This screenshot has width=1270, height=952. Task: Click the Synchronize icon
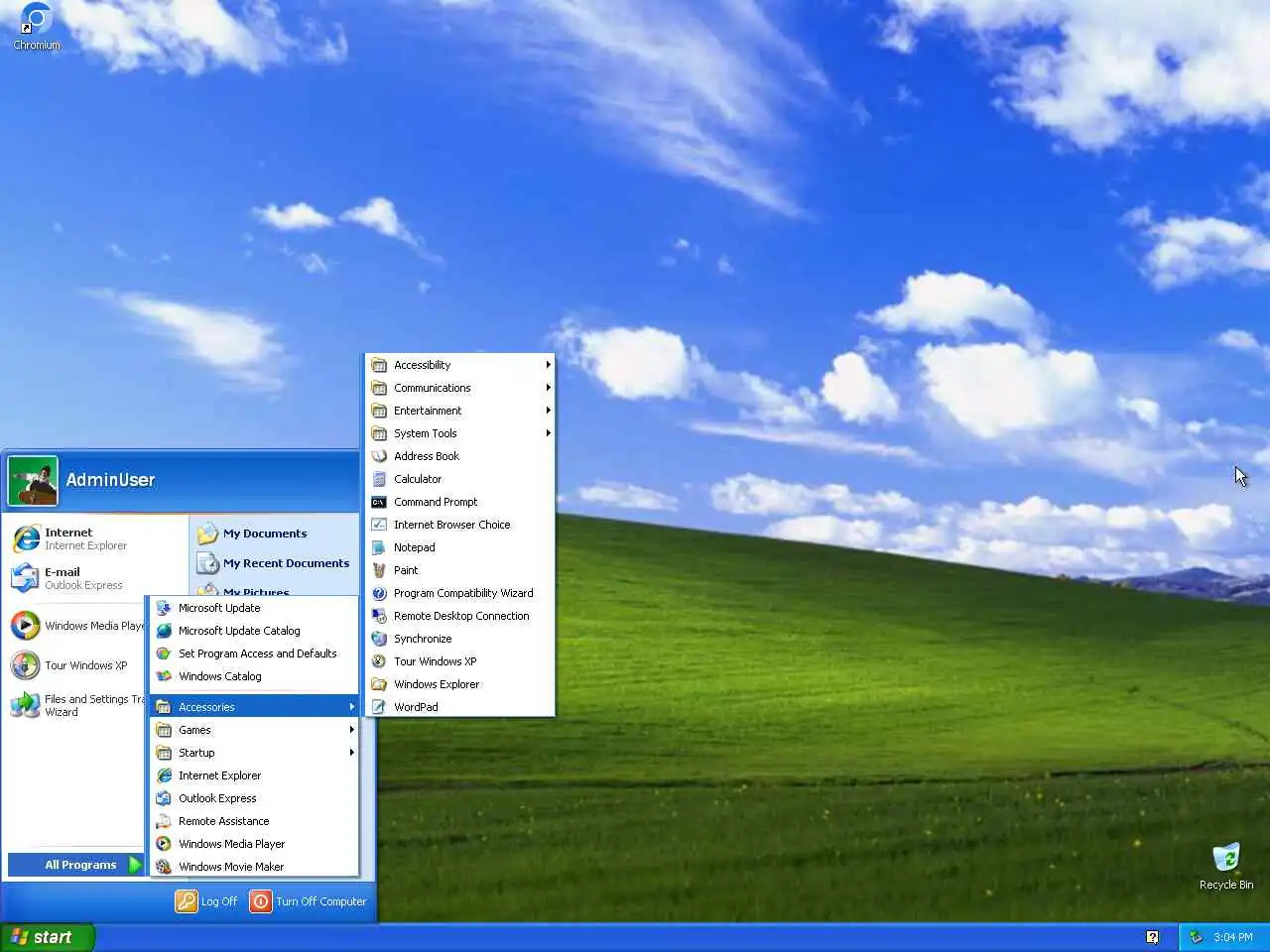[379, 639]
